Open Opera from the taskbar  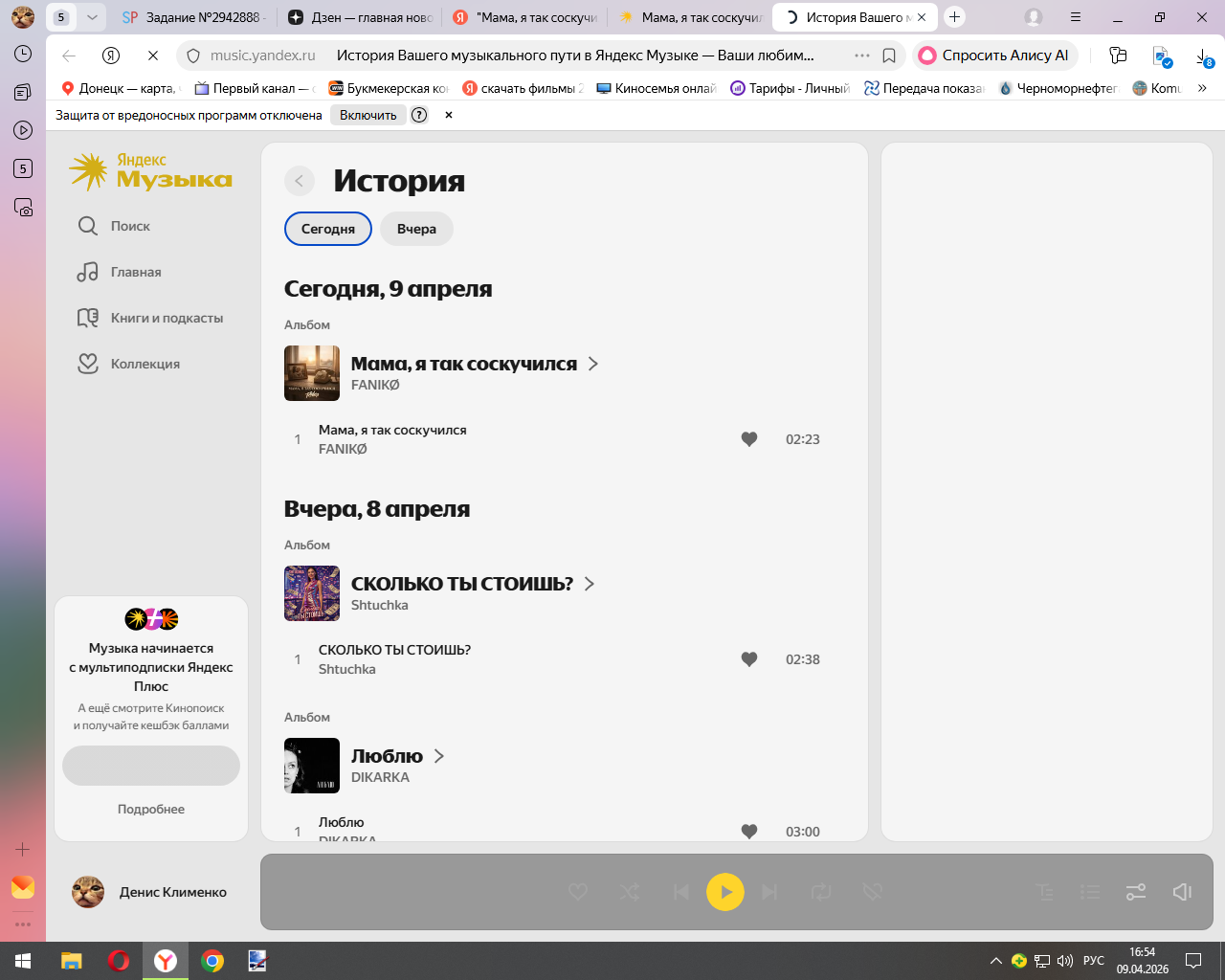pos(119,961)
